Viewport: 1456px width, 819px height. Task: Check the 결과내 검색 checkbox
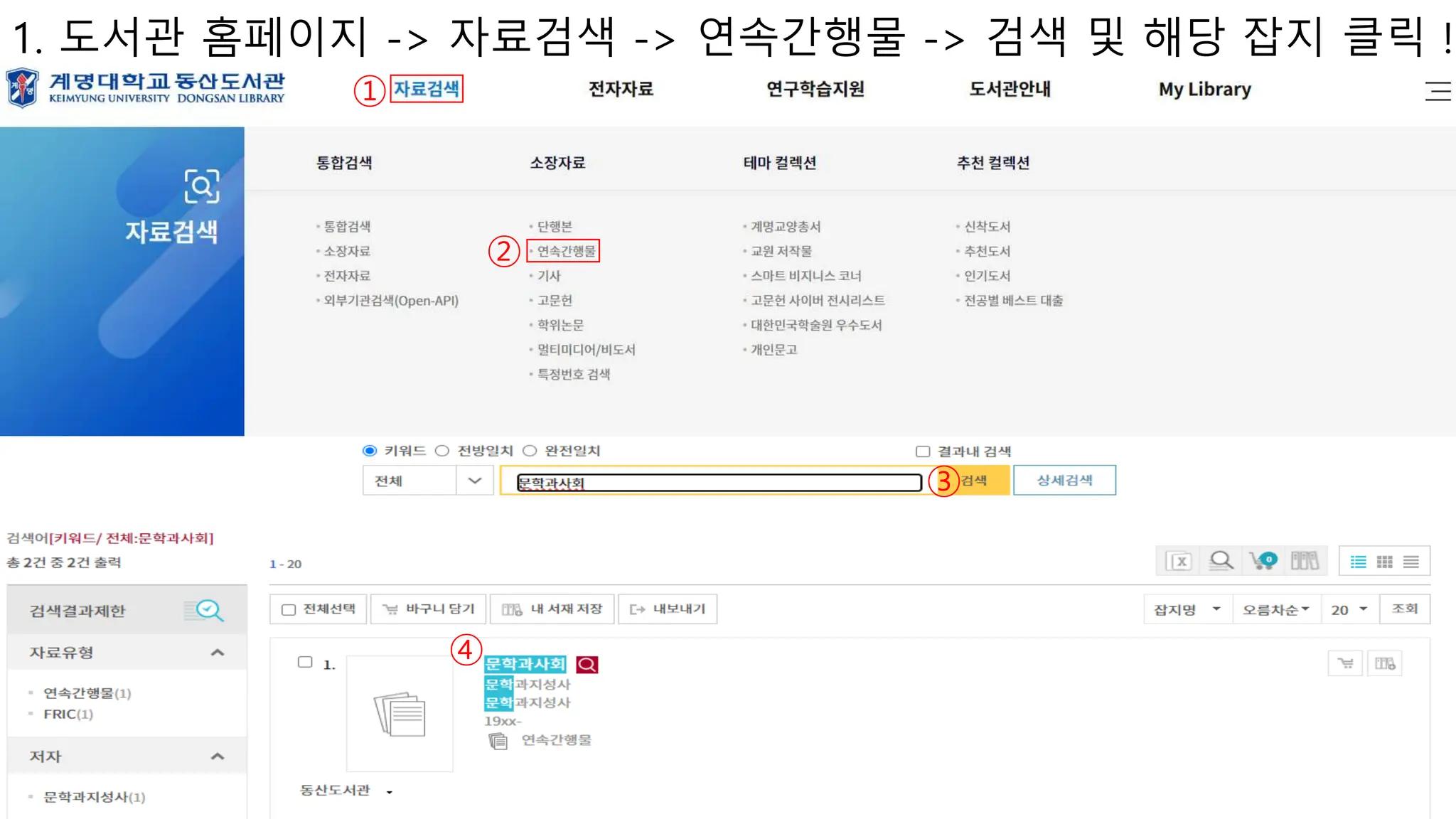pyautogui.click(x=923, y=451)
